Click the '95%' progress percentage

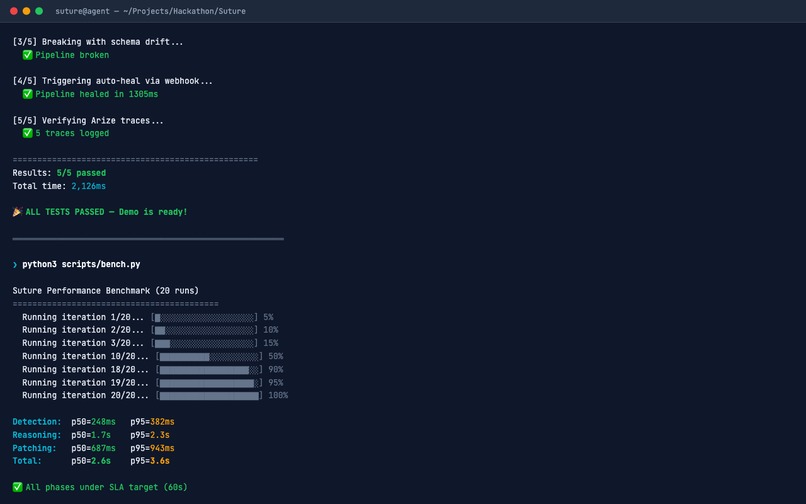pos(276,383)
